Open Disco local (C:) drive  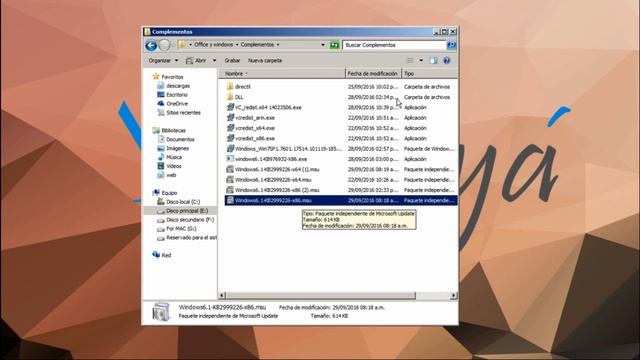[x=183, y=202]
